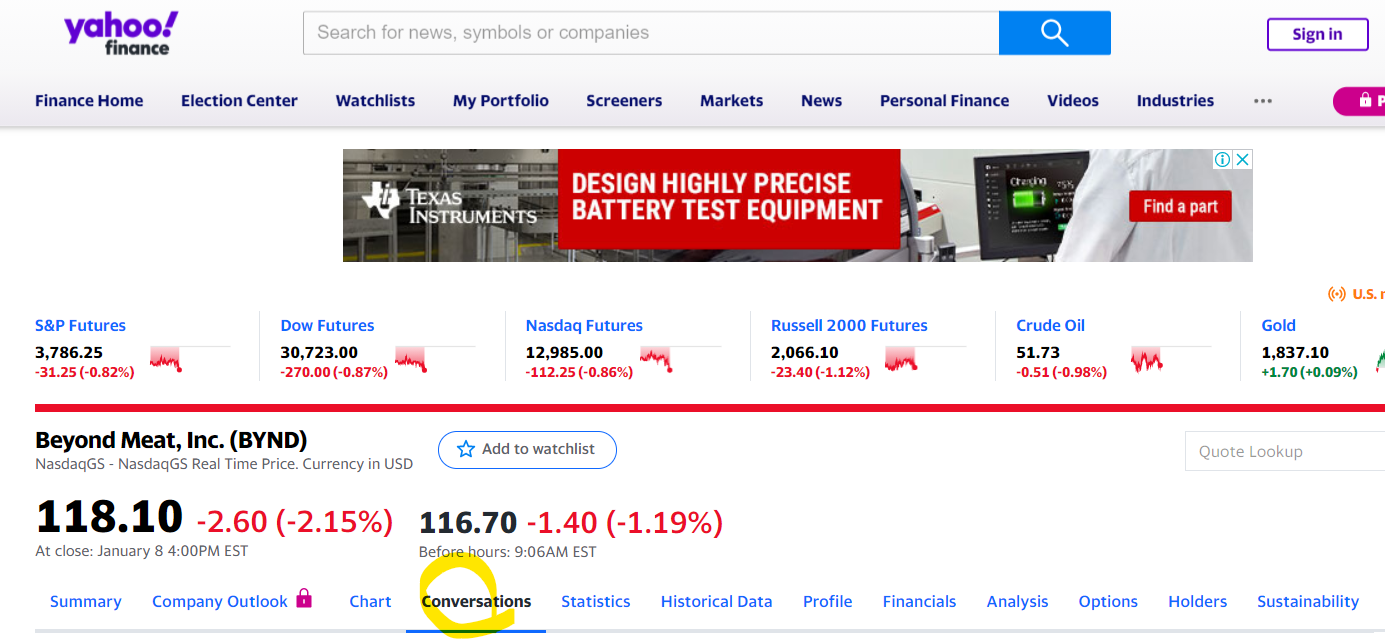Click the 118.10 closing price

[109, 517]
